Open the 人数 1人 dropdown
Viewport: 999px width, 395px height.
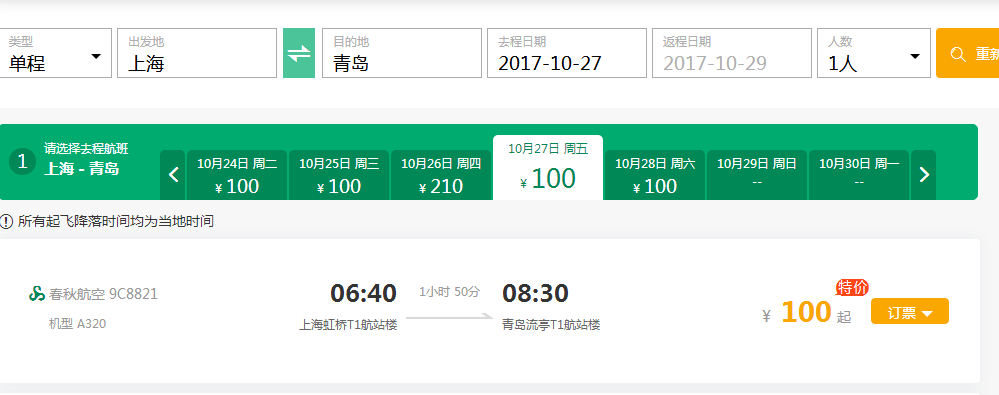[874, 53]
